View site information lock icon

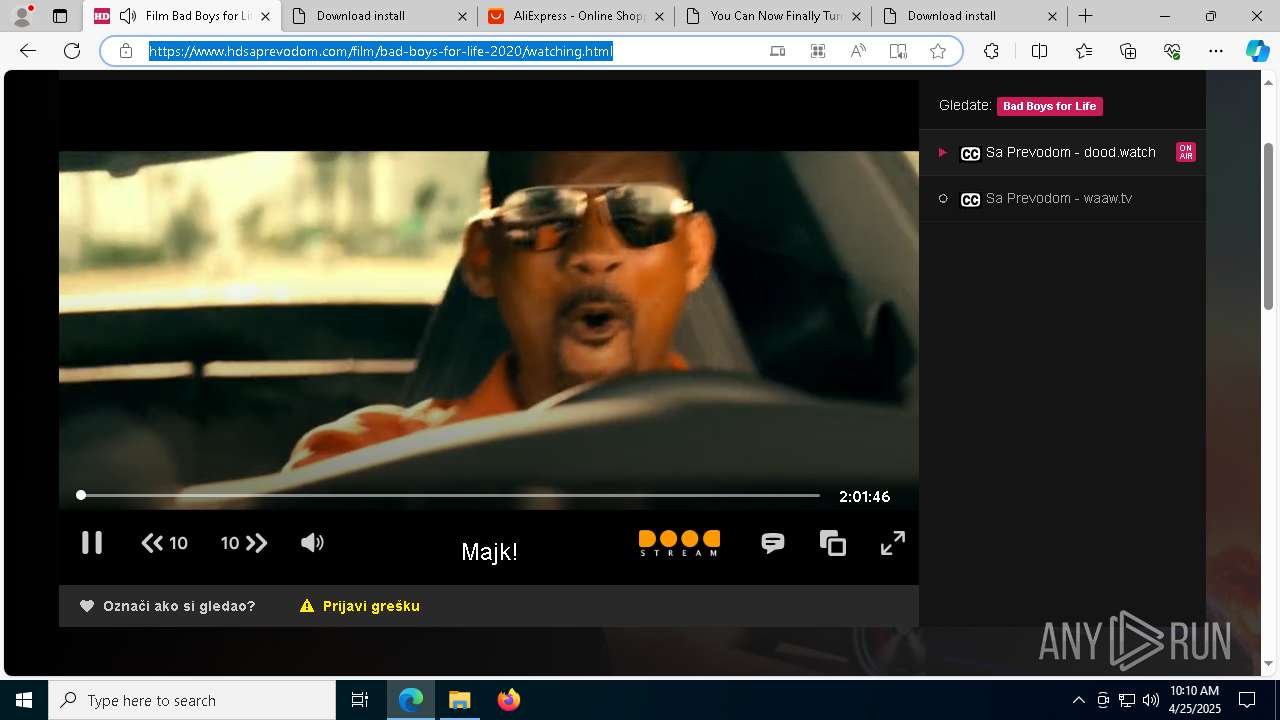point(125,51)
